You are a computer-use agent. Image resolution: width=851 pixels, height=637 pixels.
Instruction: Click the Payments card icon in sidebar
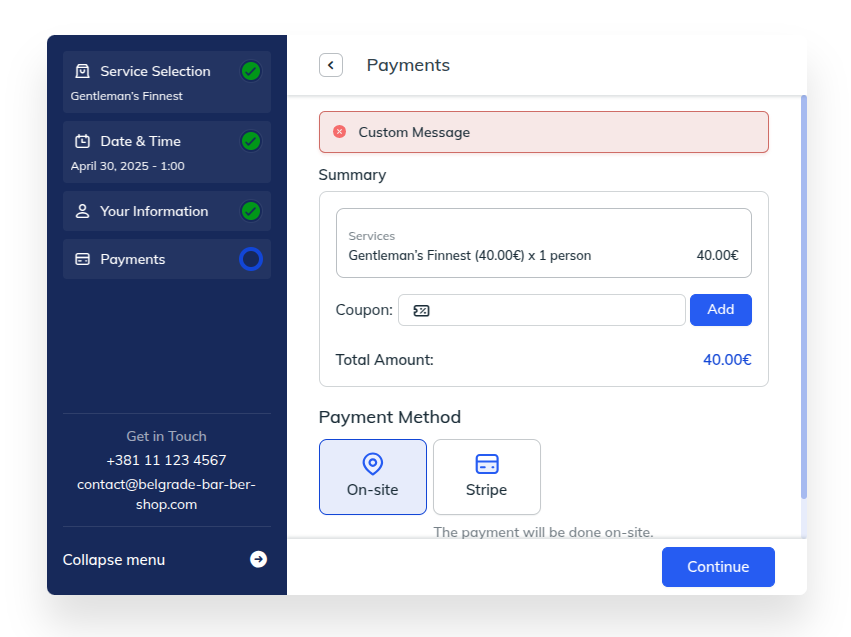tap(82, 259)
